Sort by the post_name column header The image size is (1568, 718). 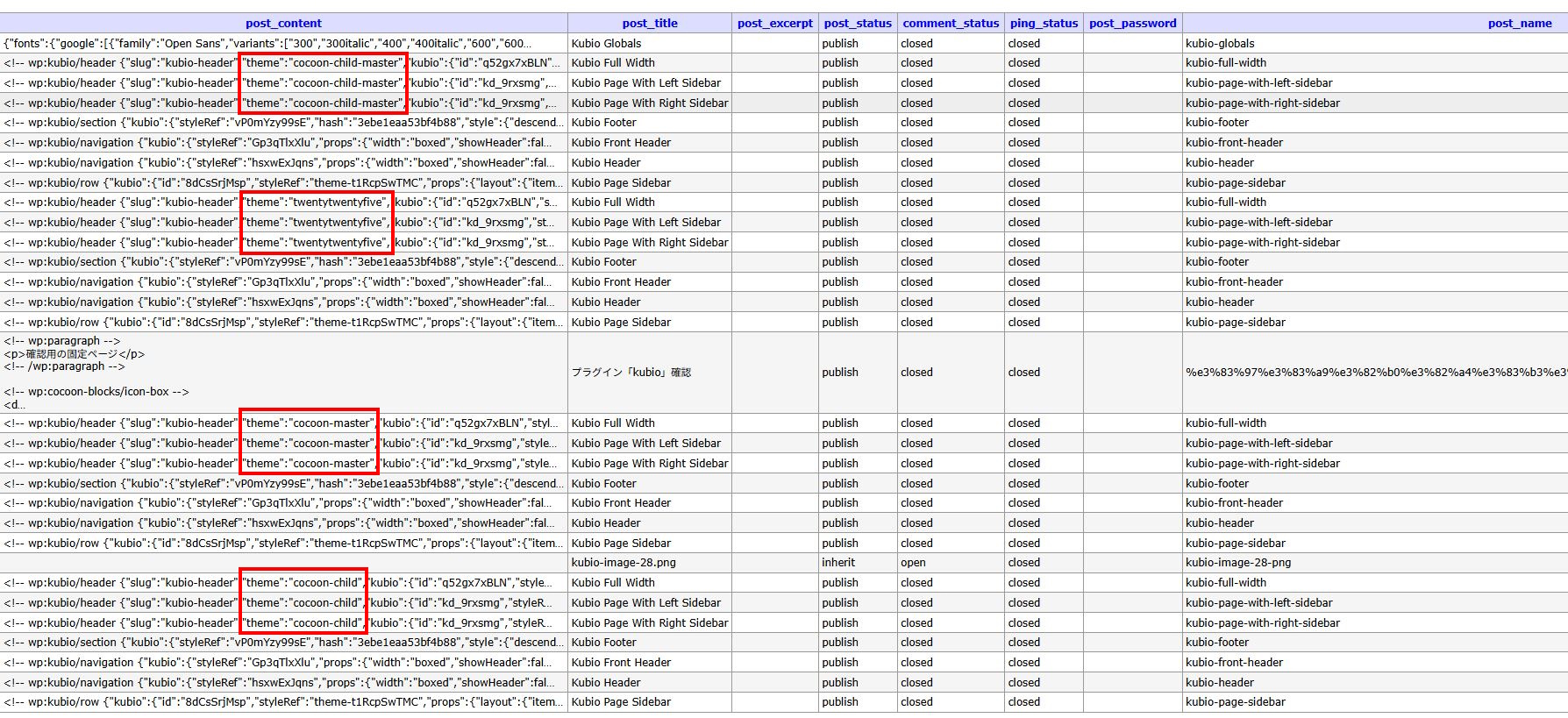[x=1520, y=24]
